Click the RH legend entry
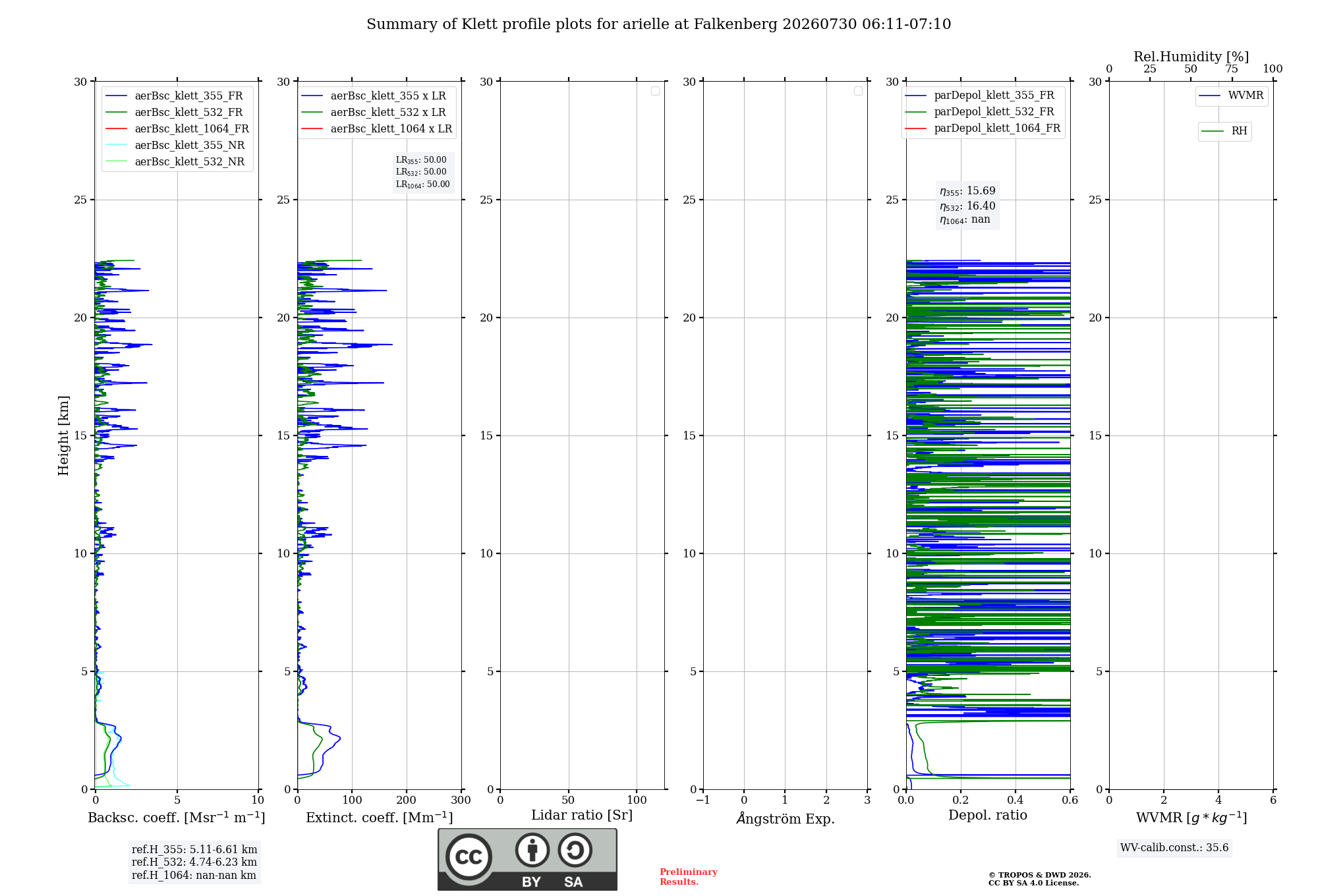 click(x=1224, y=131)
